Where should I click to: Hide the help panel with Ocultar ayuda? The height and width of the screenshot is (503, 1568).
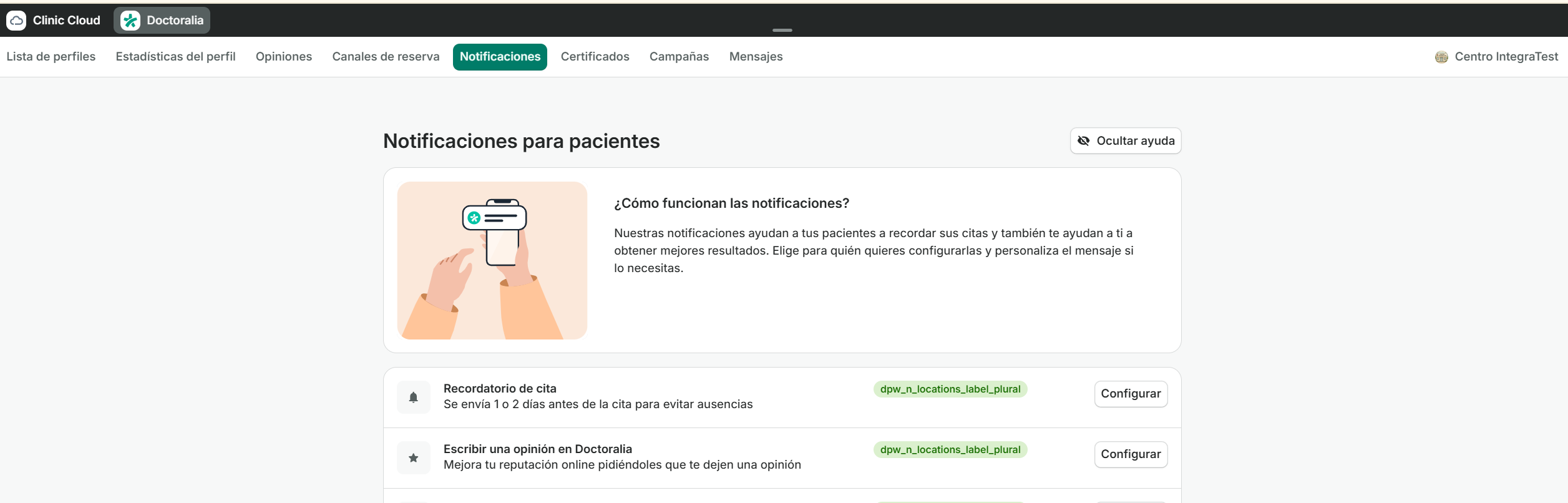click(x=1126, y=141)
